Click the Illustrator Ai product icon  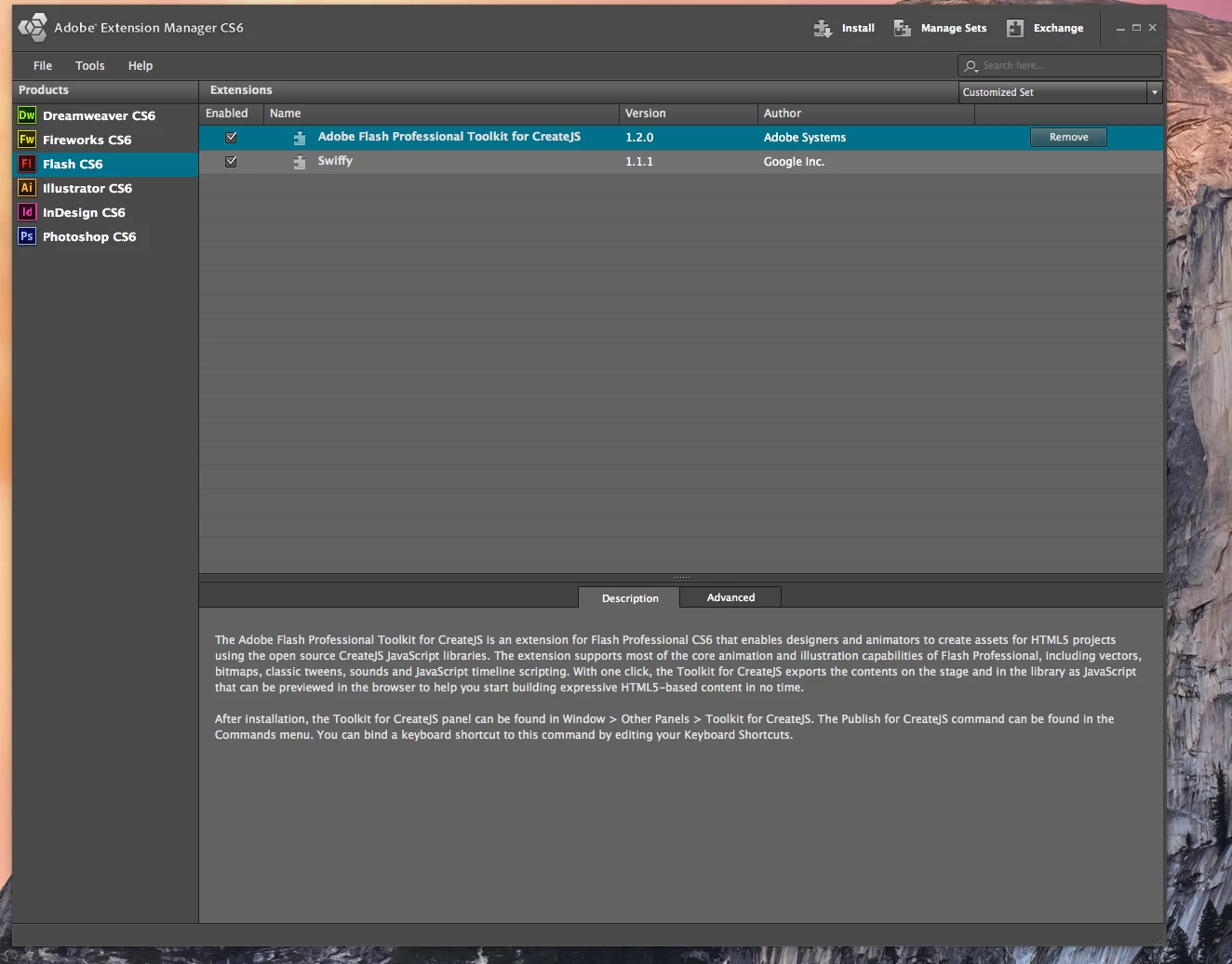point(27,188)
